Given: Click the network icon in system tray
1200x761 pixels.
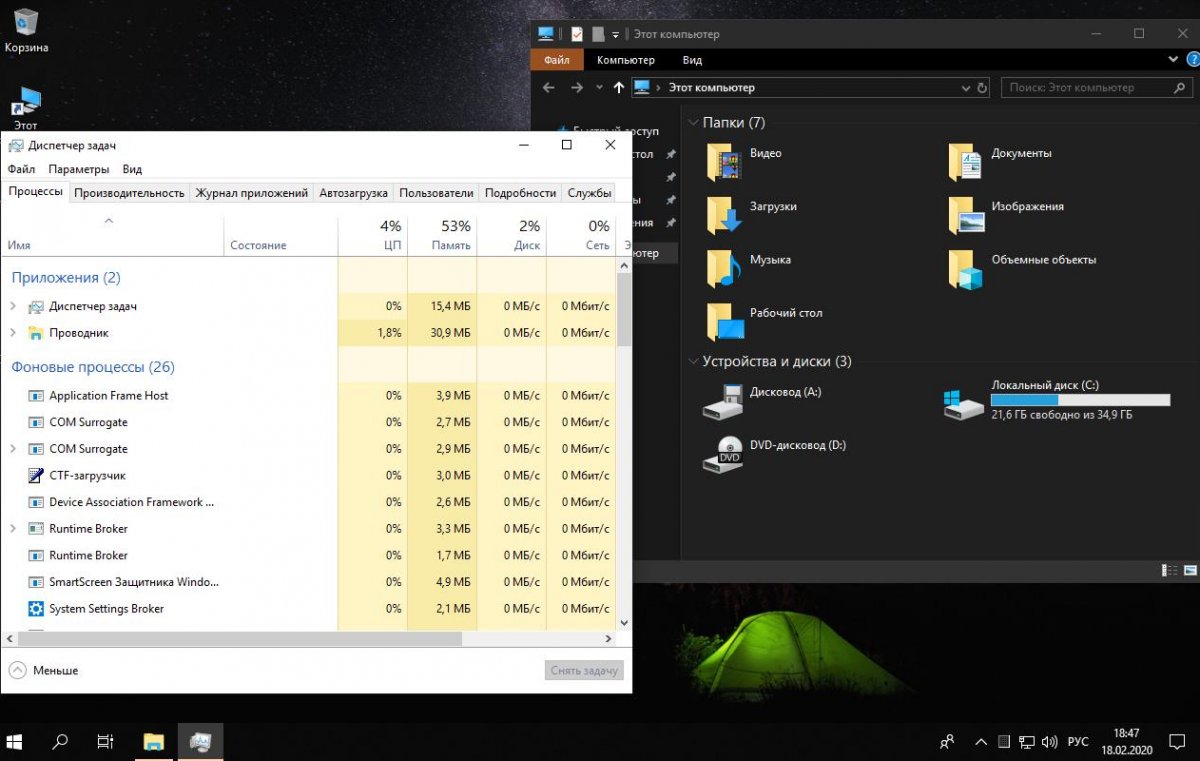Looking at the screenshot, I should [x=1027, y=742].
